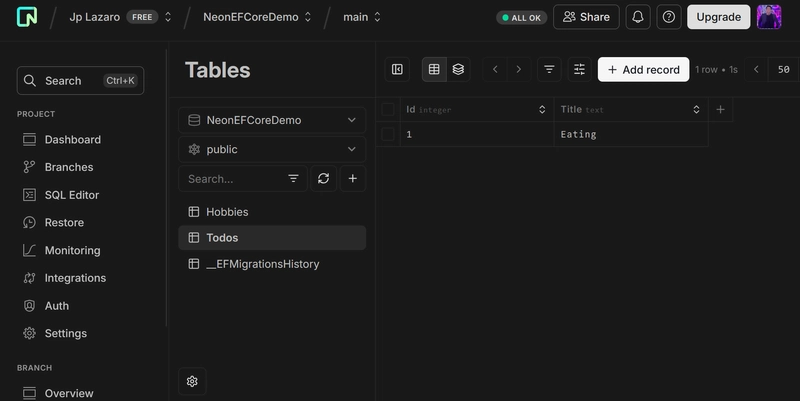Click the Restore clock icon
This screenshot has width=800, height=401.
(30, 222)
